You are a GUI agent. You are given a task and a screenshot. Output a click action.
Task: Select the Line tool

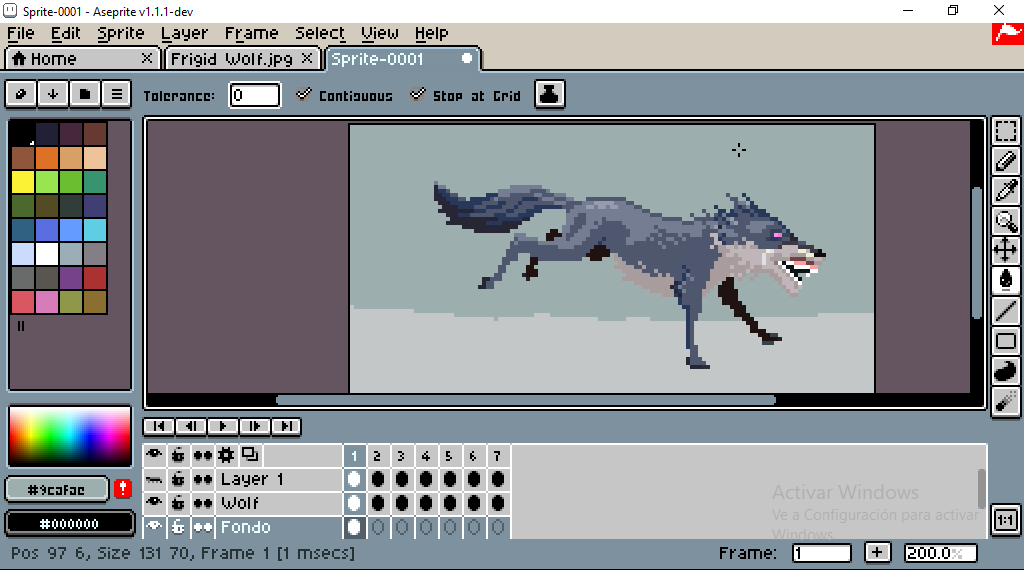coord(1006,311)
